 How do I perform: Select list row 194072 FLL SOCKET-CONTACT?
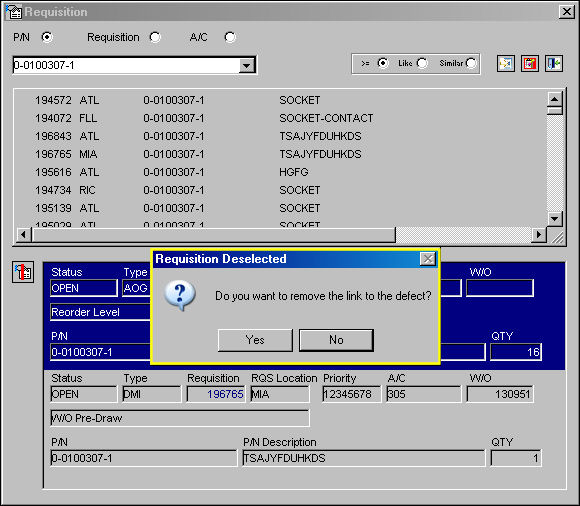click(x=280, y=118)
